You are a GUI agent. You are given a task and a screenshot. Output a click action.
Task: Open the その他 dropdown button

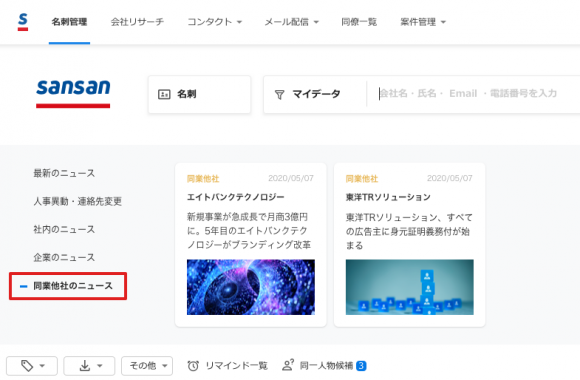(147, 366)
